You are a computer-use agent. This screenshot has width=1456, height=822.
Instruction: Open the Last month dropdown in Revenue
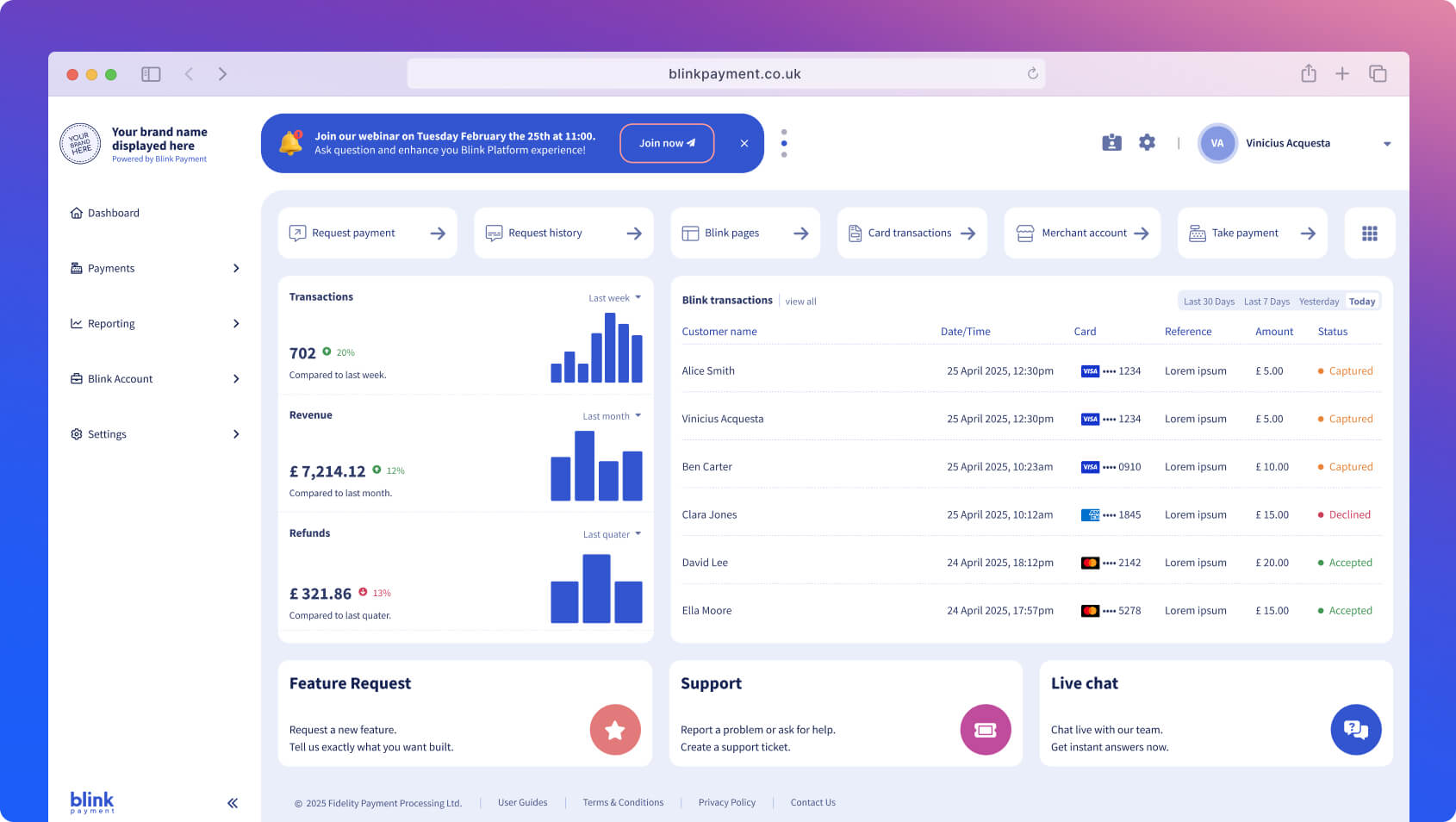tap(612, 416)
